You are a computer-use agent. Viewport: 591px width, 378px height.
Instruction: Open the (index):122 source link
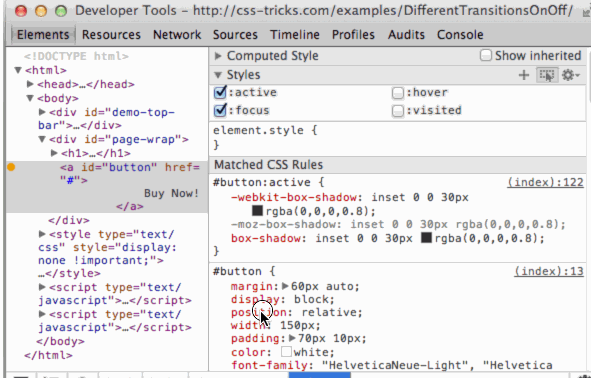tap(545, 182)
